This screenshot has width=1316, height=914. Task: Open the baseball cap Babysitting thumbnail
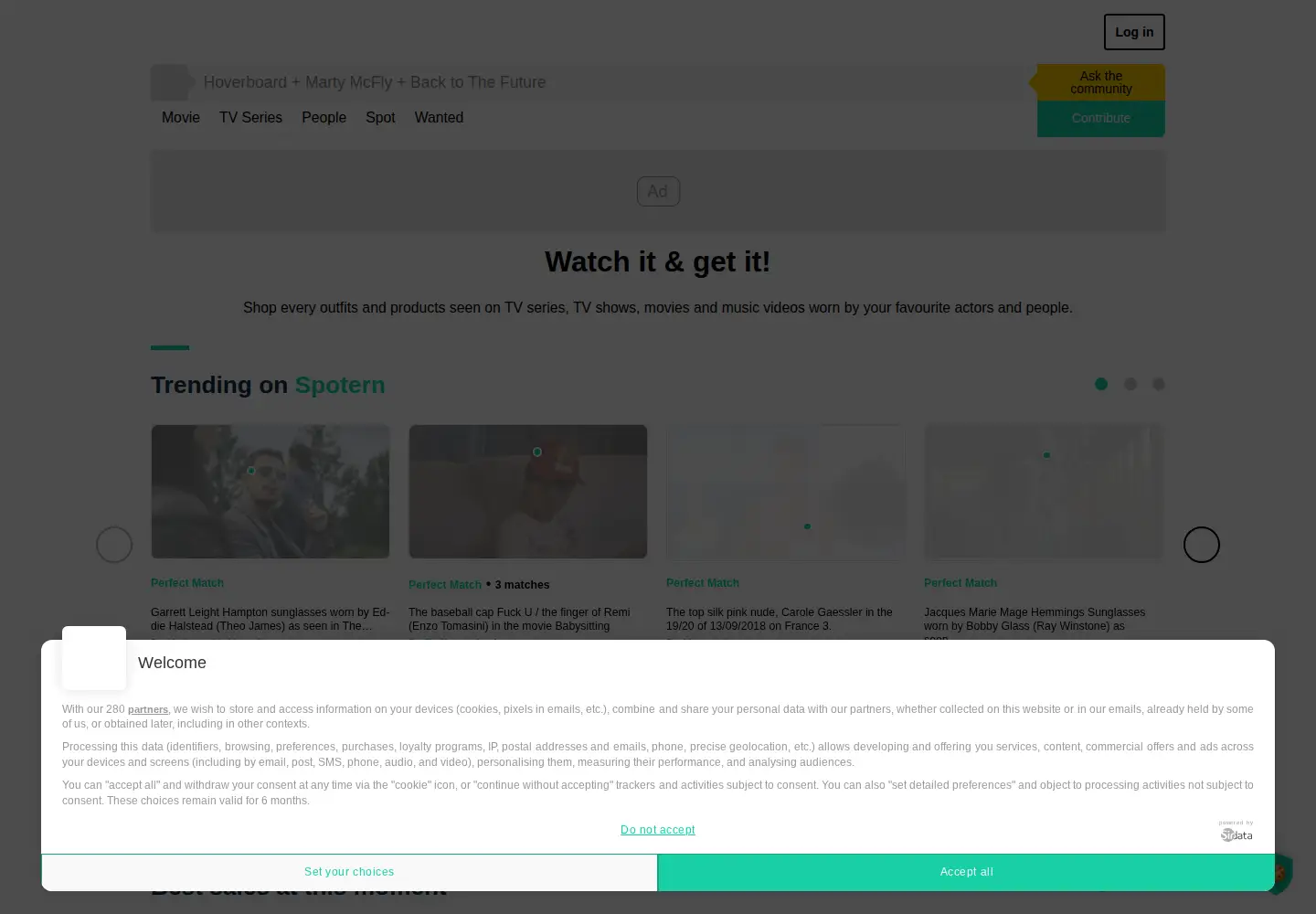(x=528, y=492)
